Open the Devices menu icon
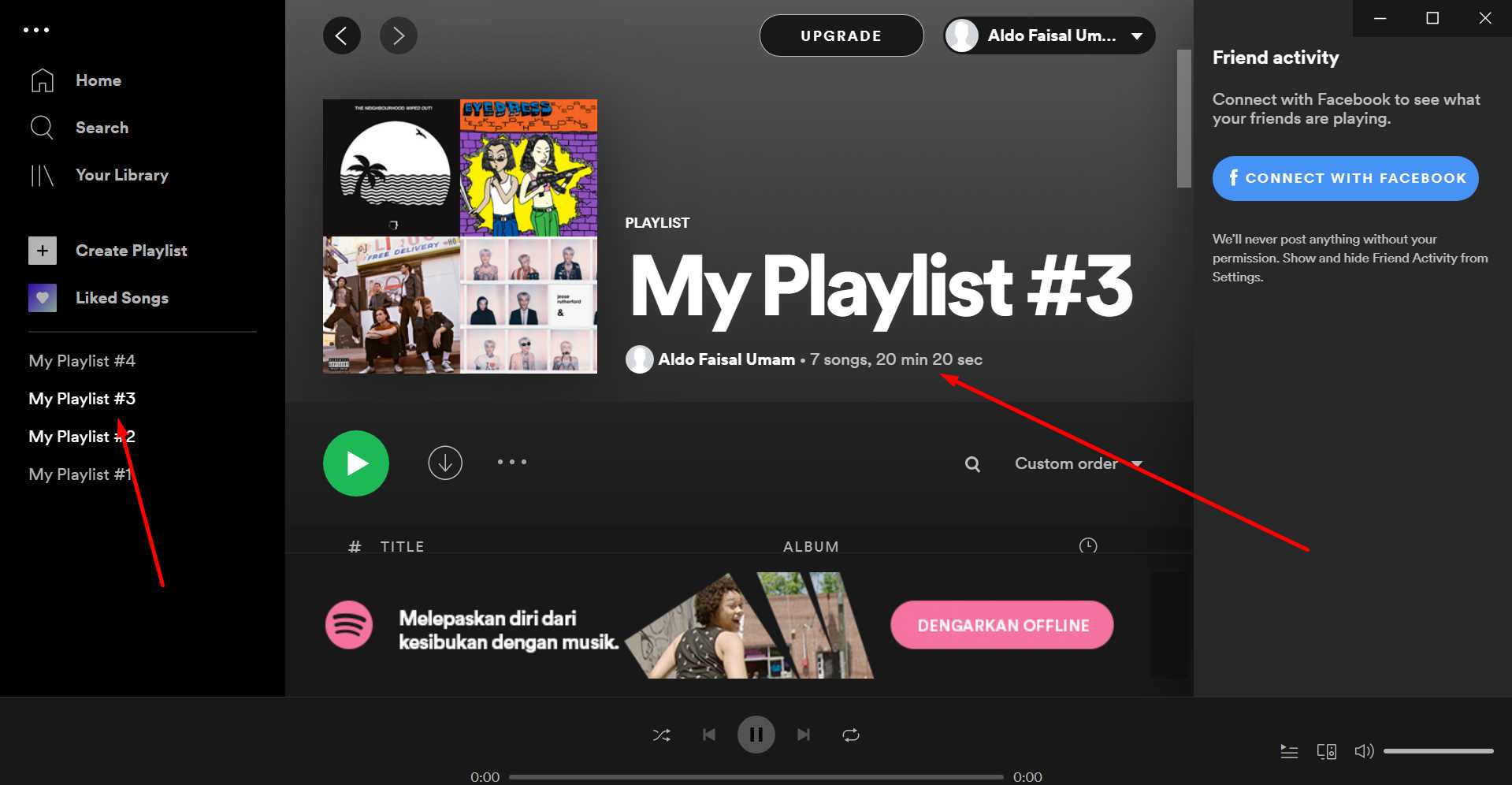 (x=1327, y=751)
